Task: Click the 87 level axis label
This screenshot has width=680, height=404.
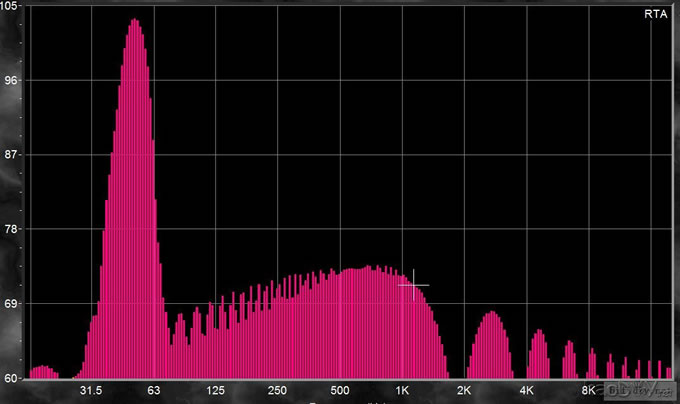Action: (14, 155)
